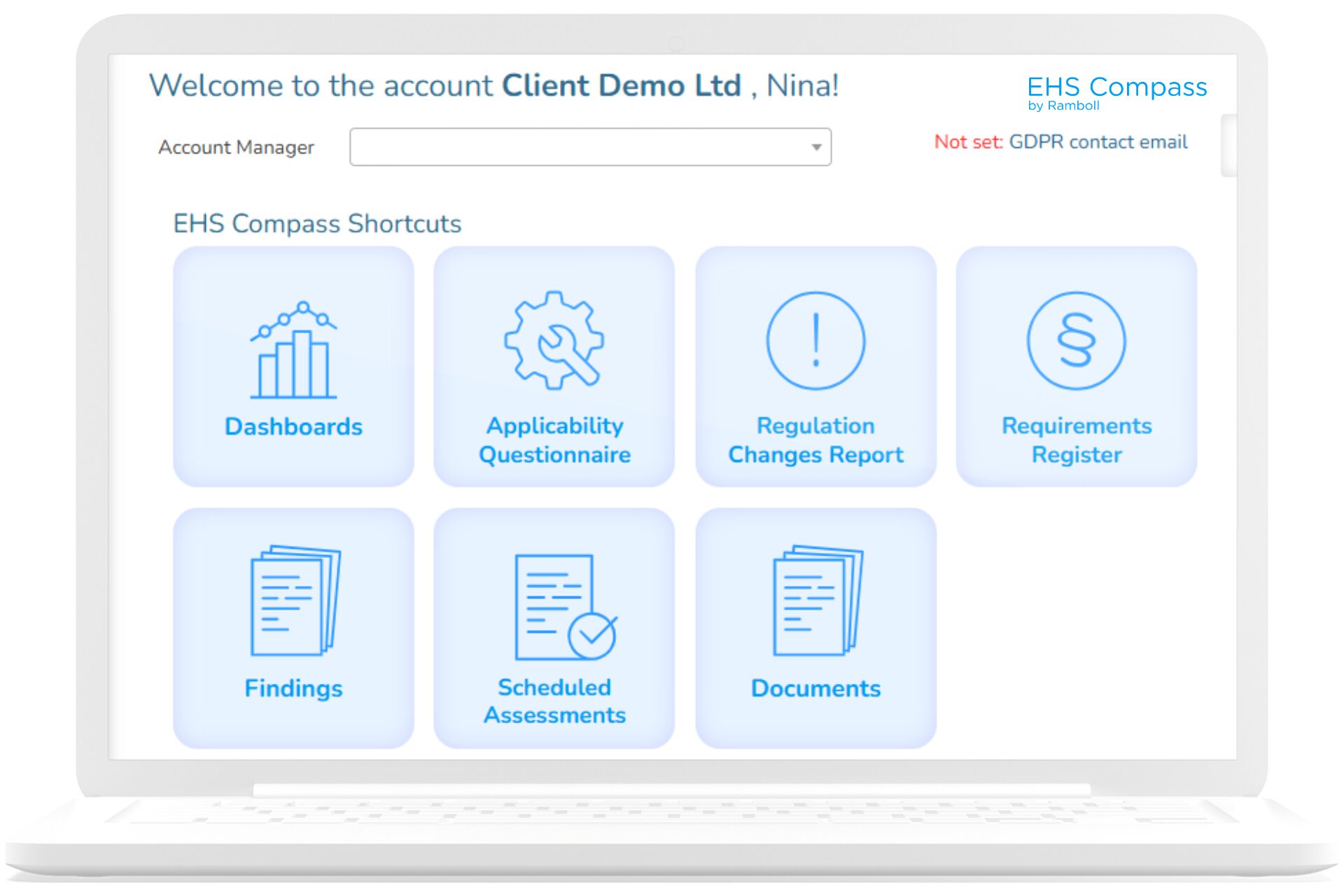The height and width of the screenshot is (896, 1344).
Task: Click the 'Client Demo Ltd' account name
Action: click(622, 85)
